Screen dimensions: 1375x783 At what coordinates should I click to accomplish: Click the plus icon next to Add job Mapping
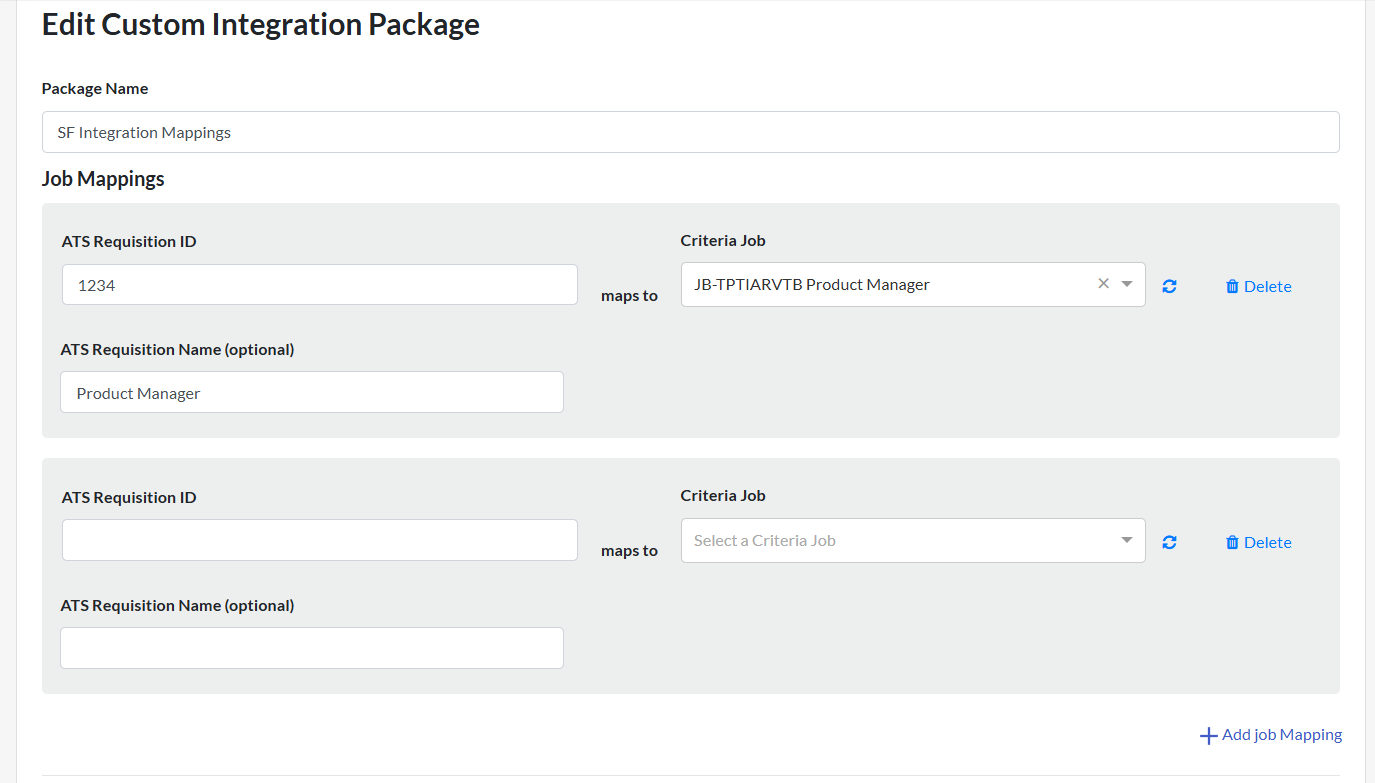[x=1208, y=736]
